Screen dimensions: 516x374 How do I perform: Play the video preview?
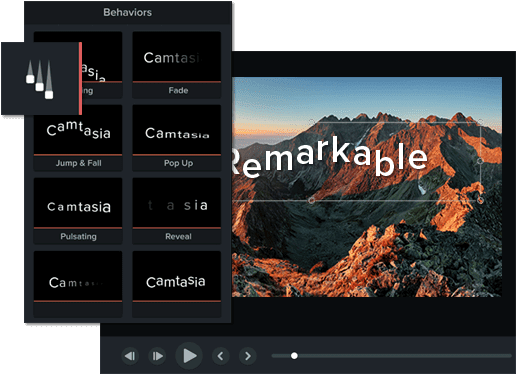(x=189, y=356)
